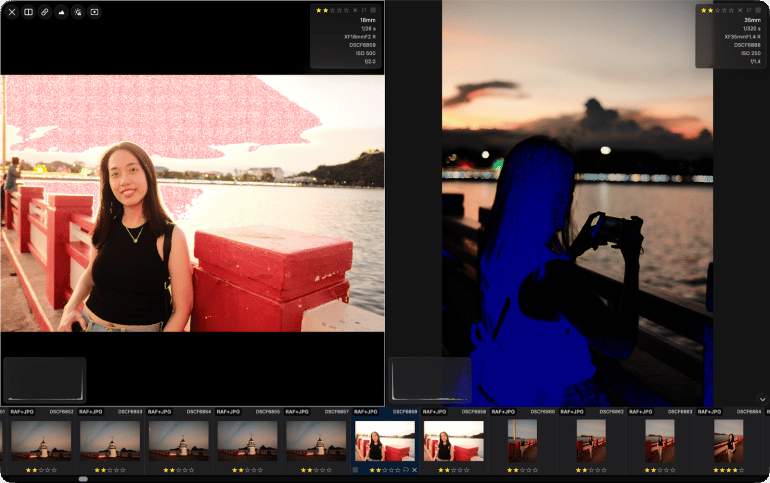Flag the left 18mm photo
This screenshot has height=483, width=770.
pyautogui.click(x=364, y=10)
